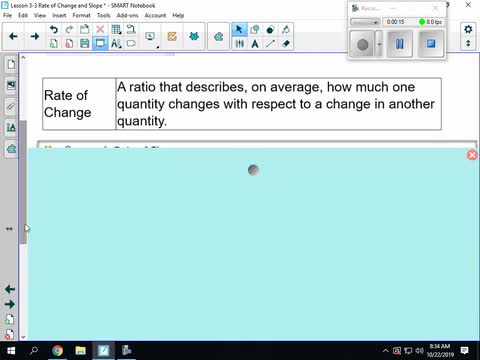Select the Text tool

pyautogui.click(x=255, y=43)
